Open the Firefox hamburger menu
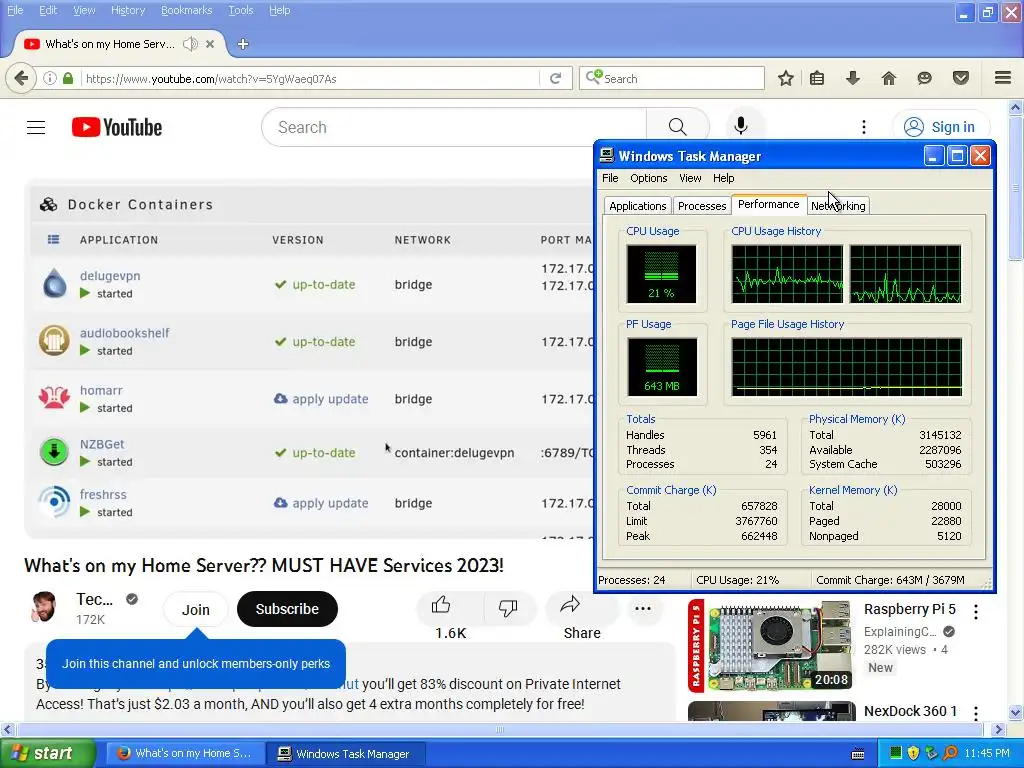1024x768 pixels. pyautogui.click(x=1003, y=78)
